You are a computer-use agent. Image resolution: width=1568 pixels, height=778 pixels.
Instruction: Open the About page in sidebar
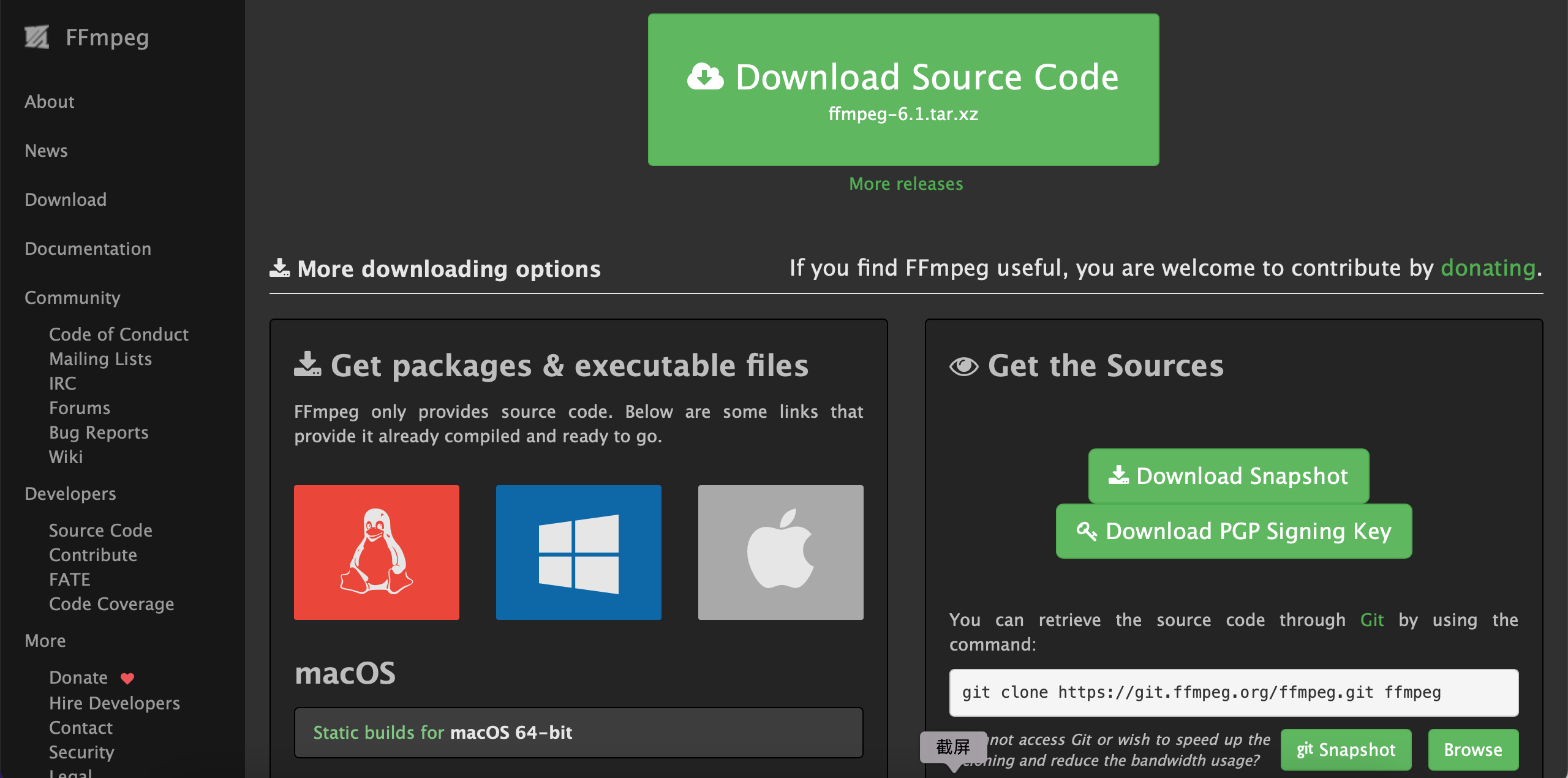(49, 101)
